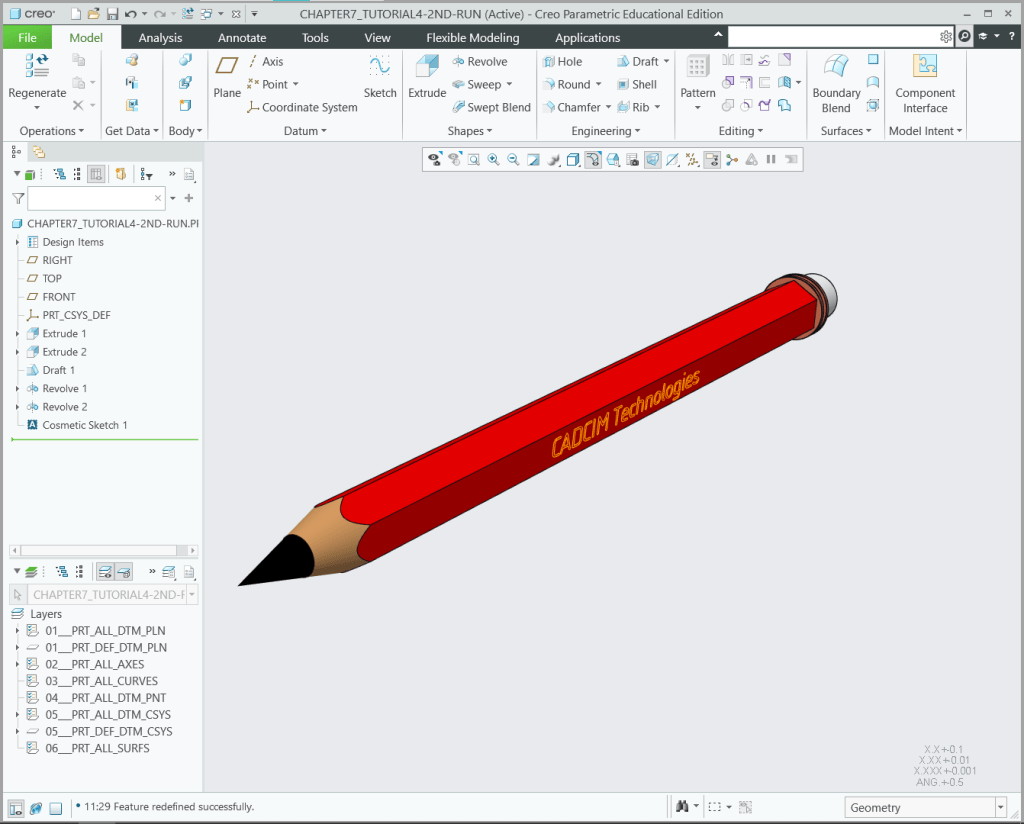Open file folder icon in quick access toolbar
This screenshot has height=824, width=1024.
point(93,14)
